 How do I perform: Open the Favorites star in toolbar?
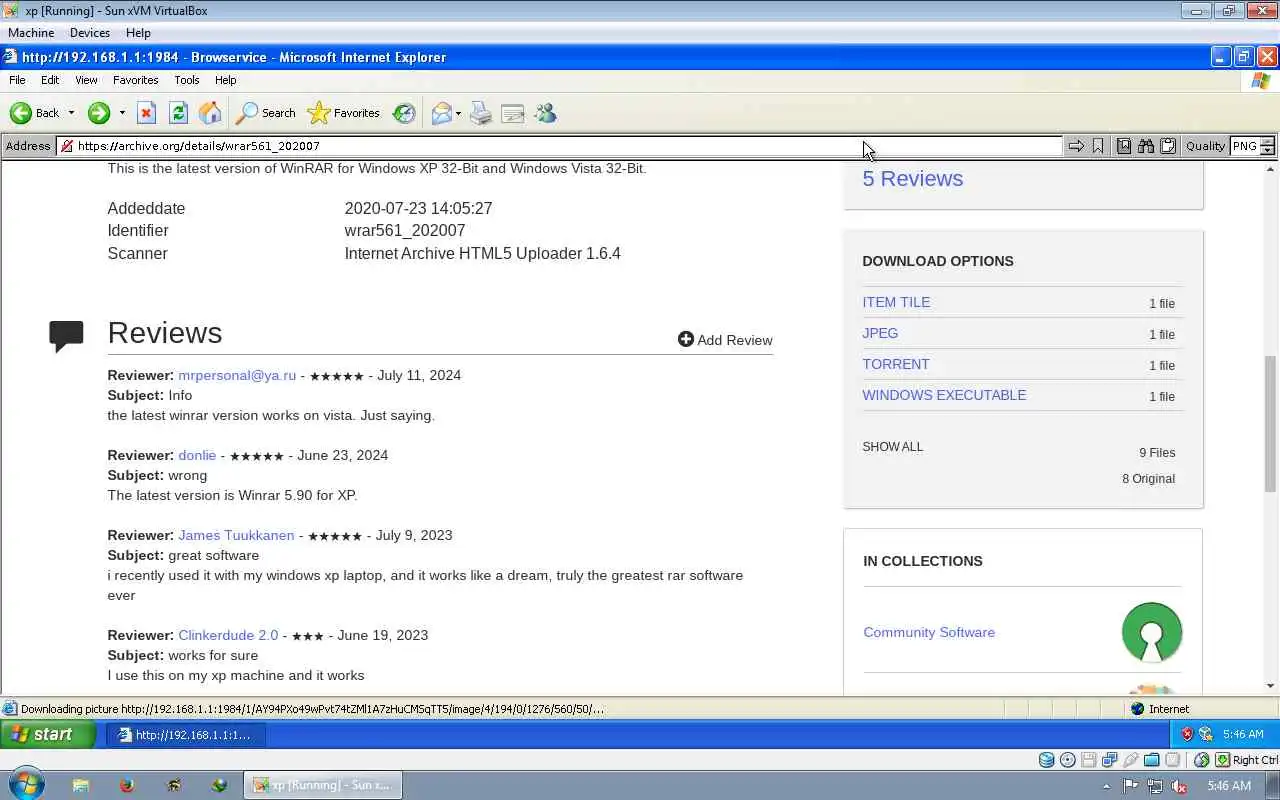point(343,113)
